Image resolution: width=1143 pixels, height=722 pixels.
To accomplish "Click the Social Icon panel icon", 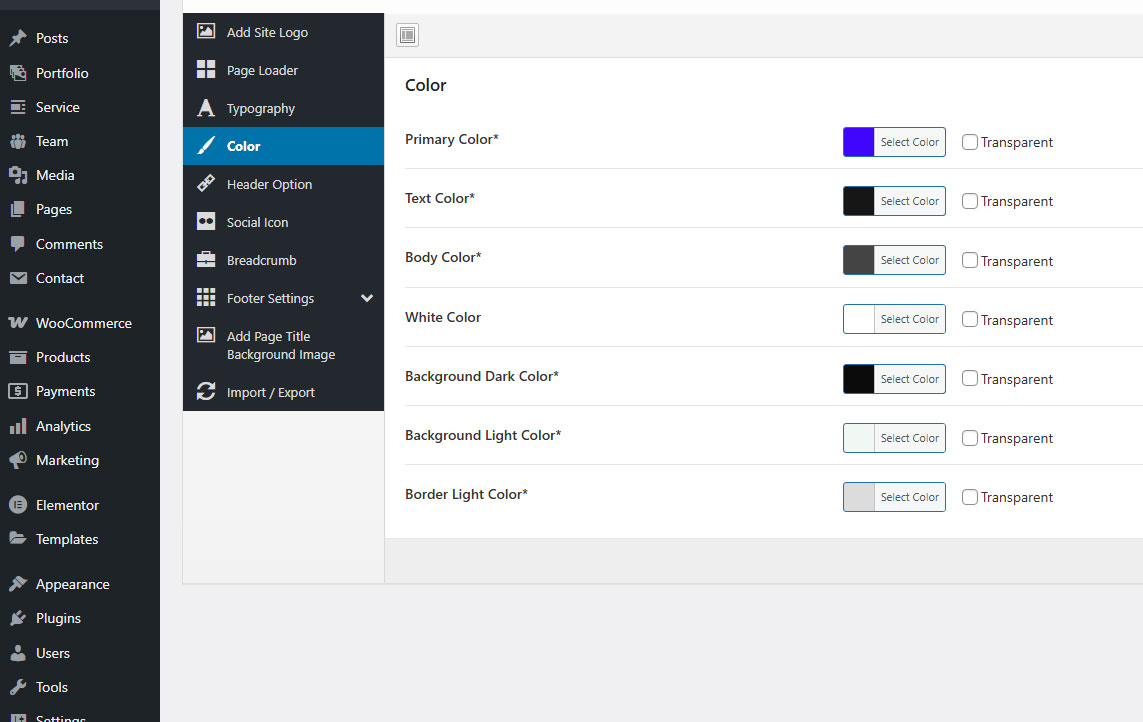I will (206, 222).
